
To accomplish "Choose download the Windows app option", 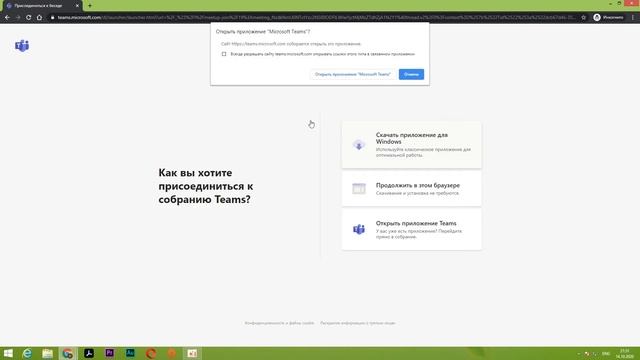I will (x=411, y=145).
